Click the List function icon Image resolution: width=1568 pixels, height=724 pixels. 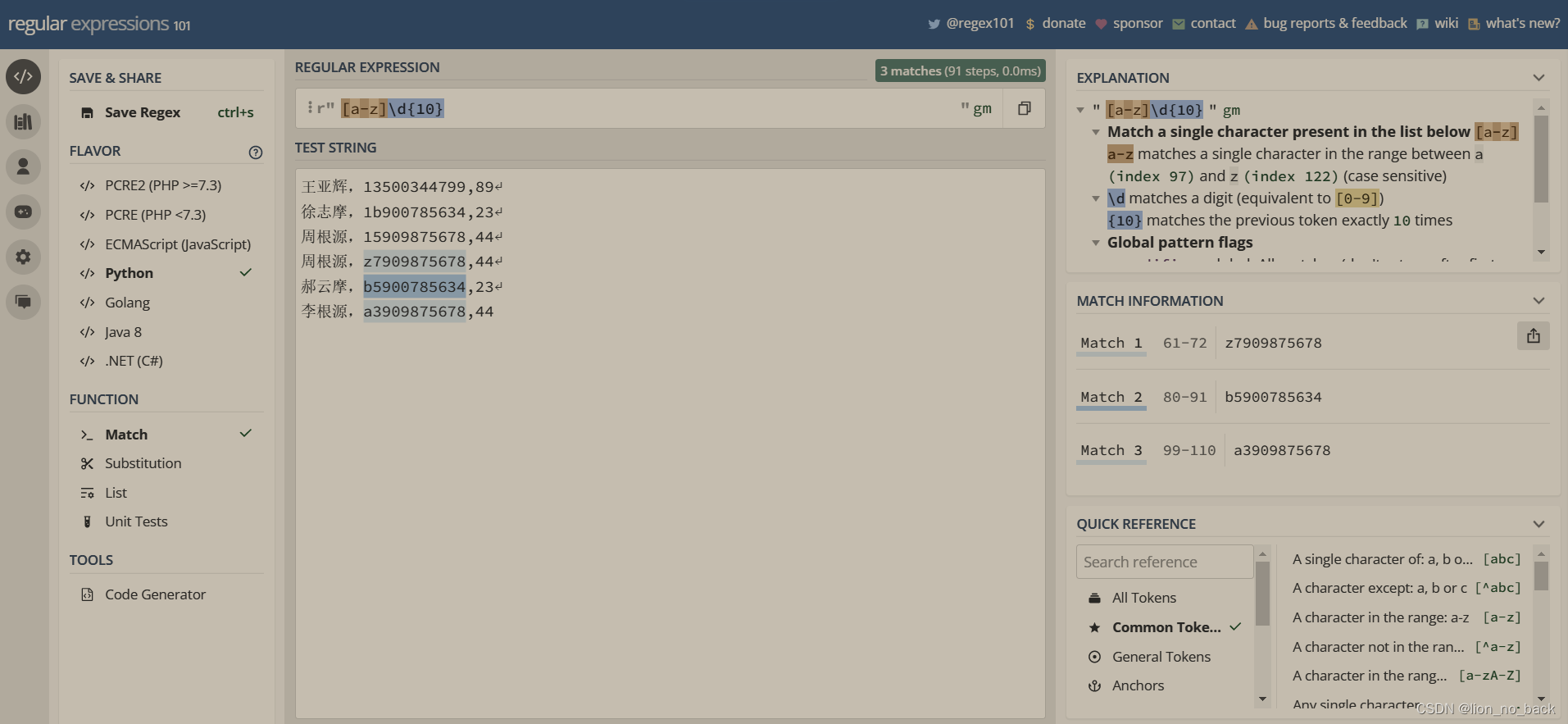pyautogui.click(x=87, y=494)
